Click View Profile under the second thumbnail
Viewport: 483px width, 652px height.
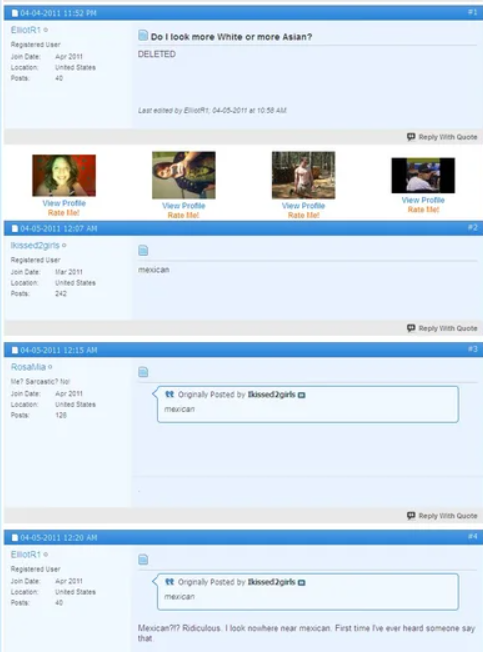pyautogui.click(x=184, y=205)
